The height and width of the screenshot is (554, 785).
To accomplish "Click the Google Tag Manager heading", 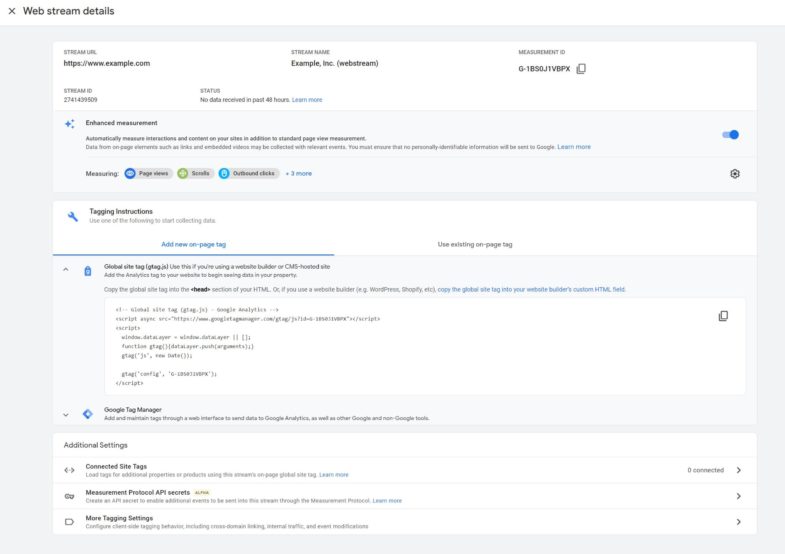I will pos(133,410).
